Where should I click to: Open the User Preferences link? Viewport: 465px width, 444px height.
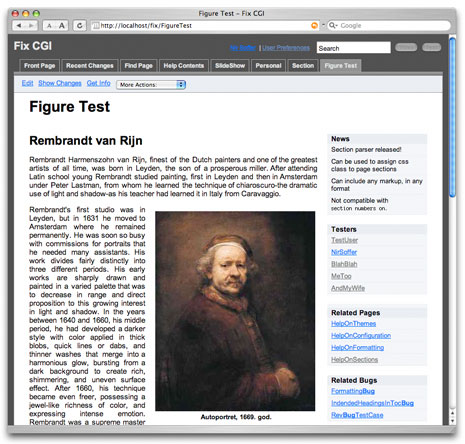(x=286, y=48)
